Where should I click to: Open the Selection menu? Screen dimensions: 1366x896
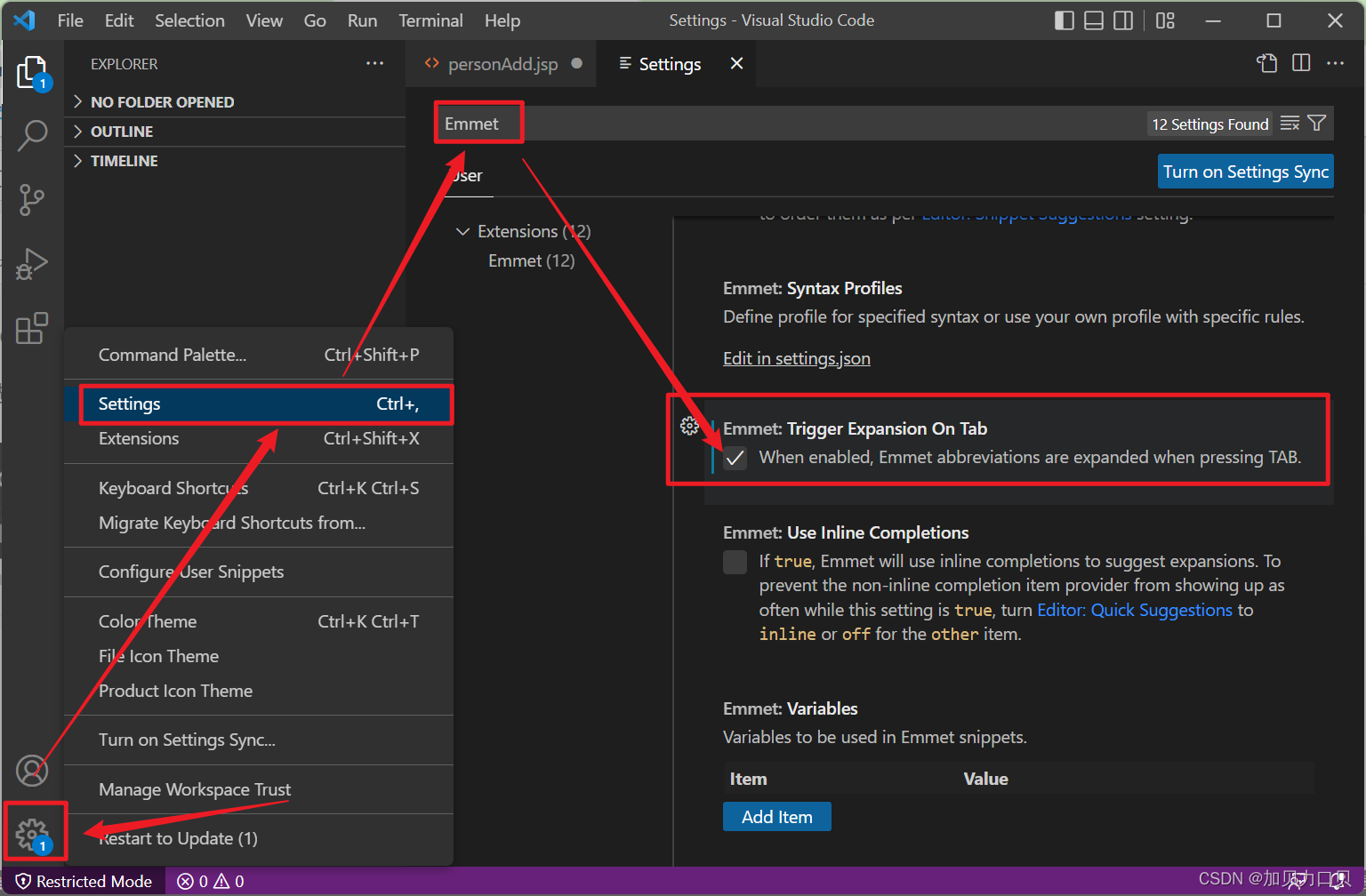189,20
